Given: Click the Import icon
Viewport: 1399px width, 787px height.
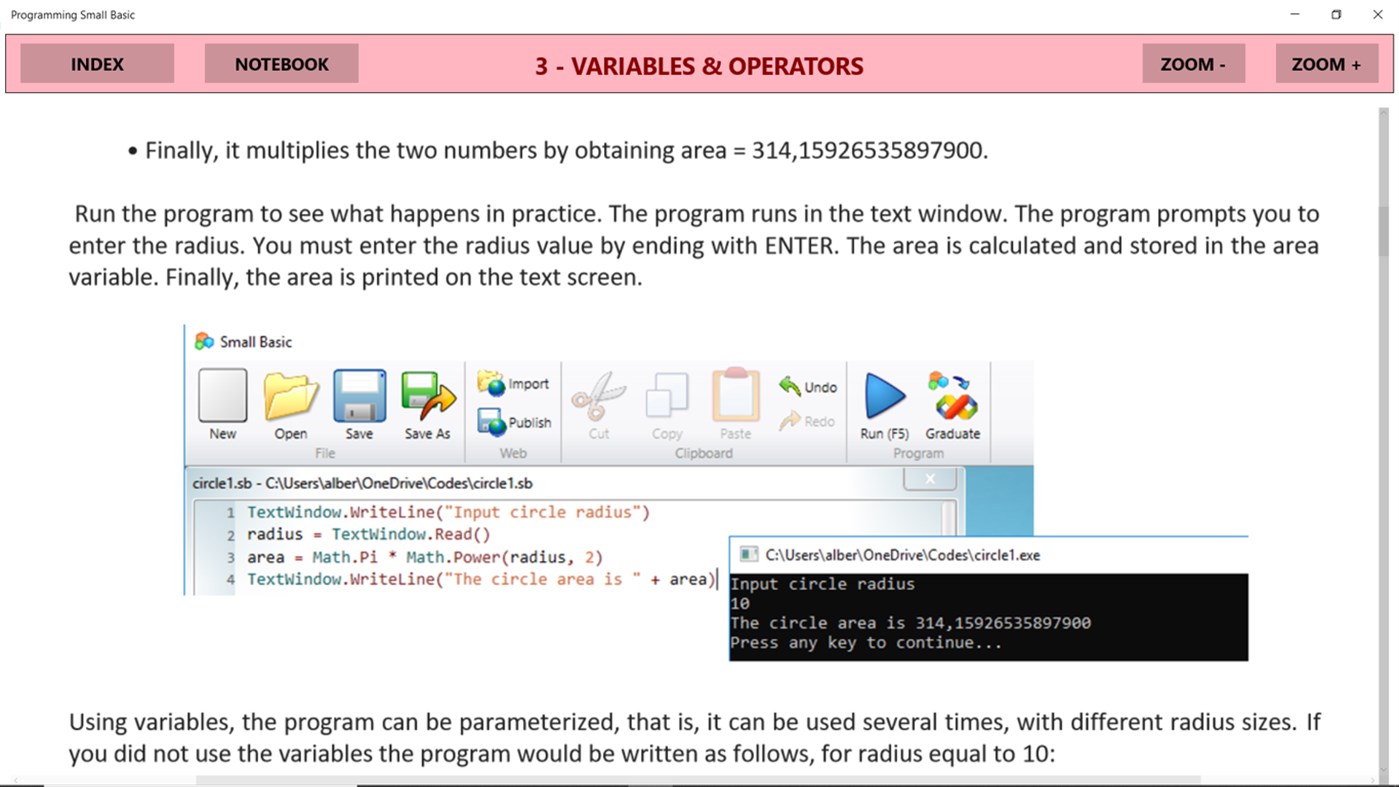Looking at the screenshot, I should pos(491,383).
